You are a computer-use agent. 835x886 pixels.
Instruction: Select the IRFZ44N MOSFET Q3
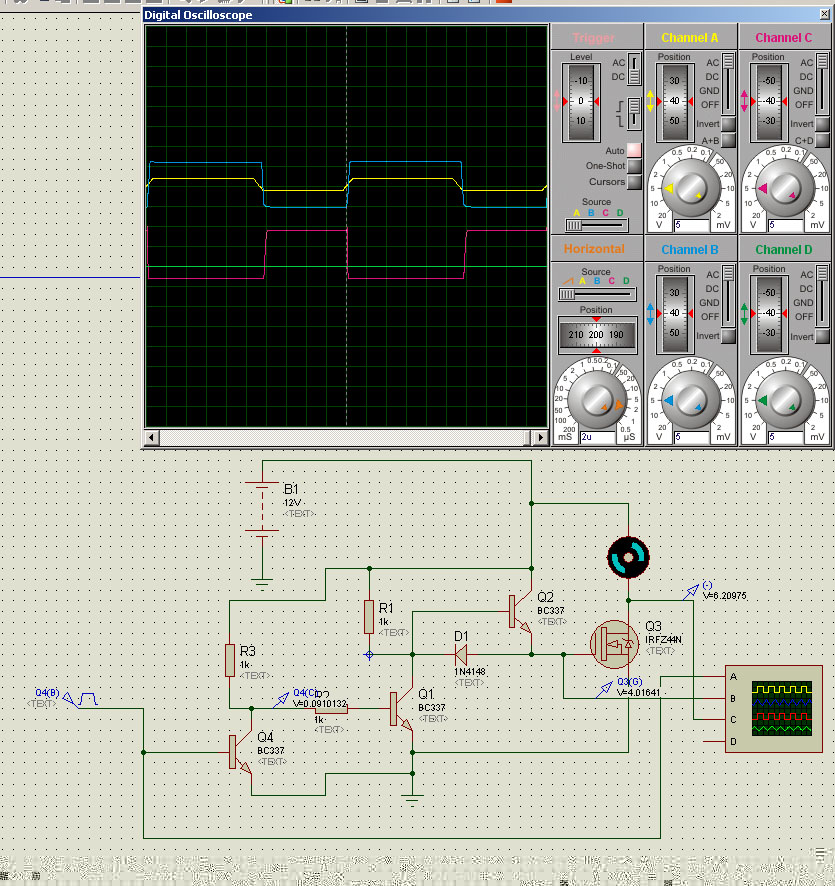[x=612, y=644]
